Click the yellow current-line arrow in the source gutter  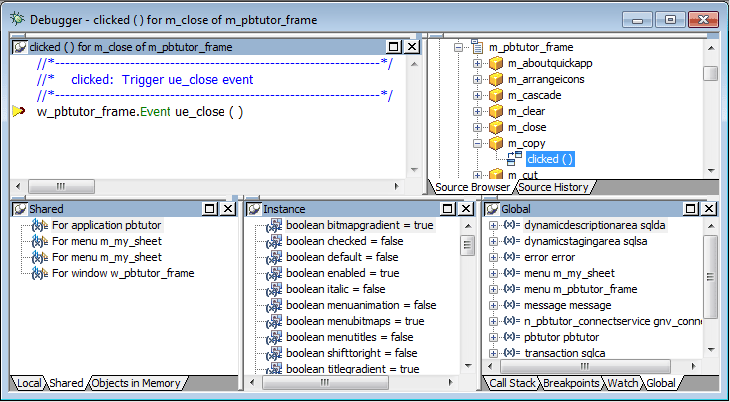[x=19, y=112]
